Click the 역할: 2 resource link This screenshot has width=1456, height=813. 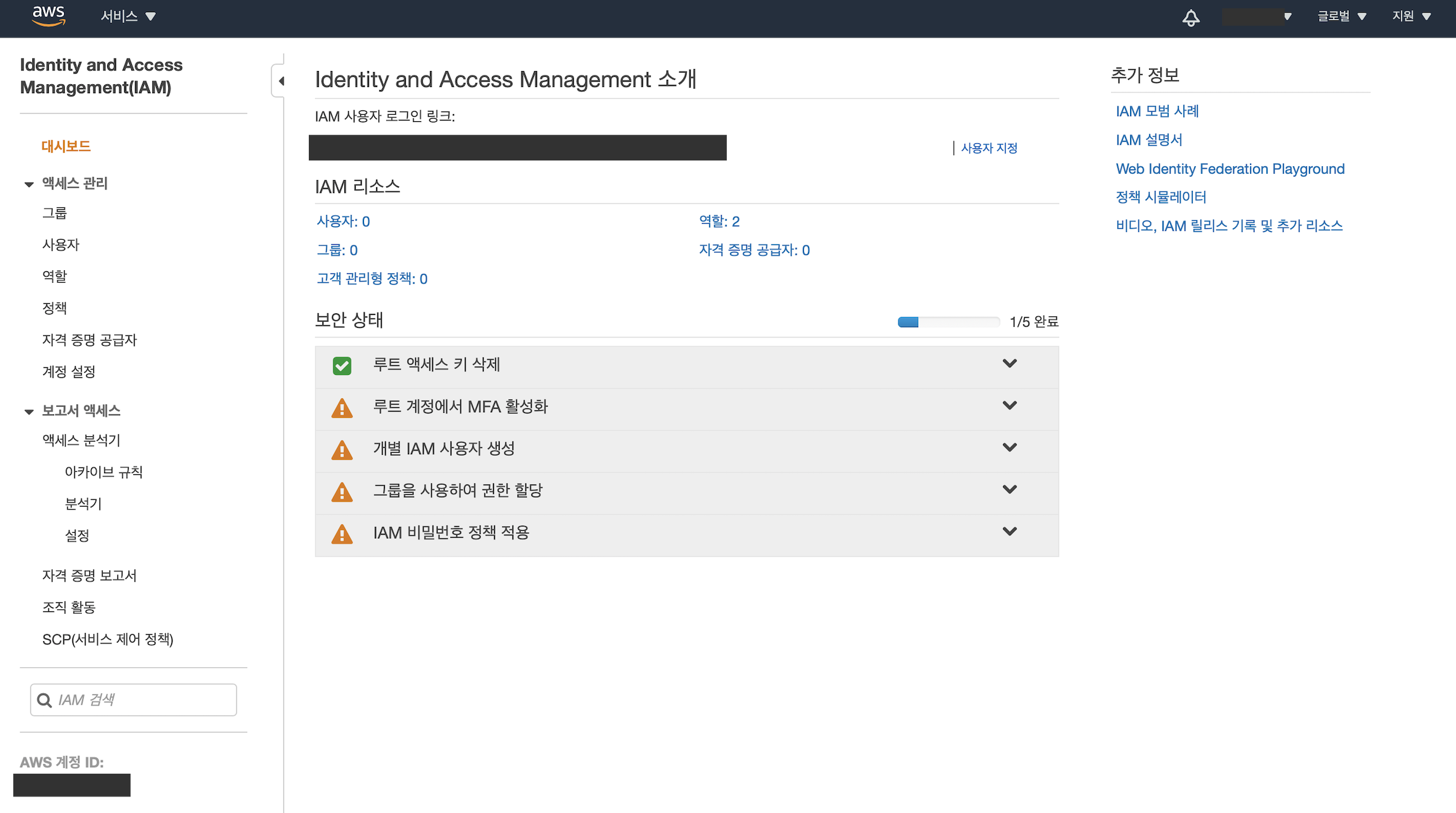coord(719,221)
